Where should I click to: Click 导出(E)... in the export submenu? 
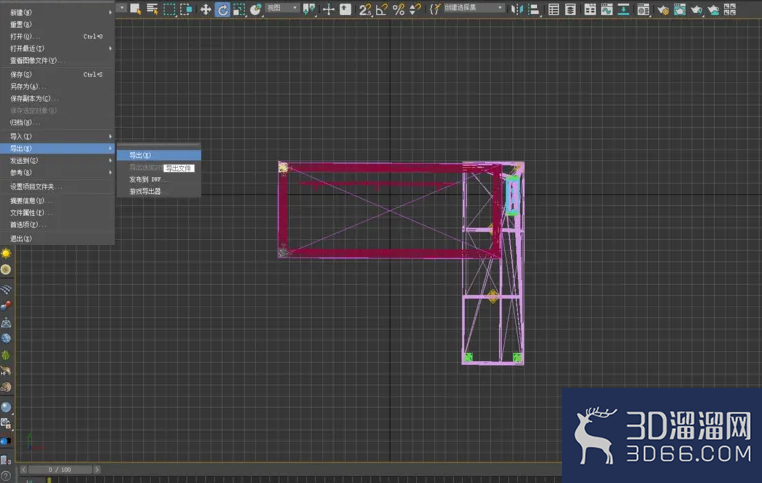[x=159, y=155]
